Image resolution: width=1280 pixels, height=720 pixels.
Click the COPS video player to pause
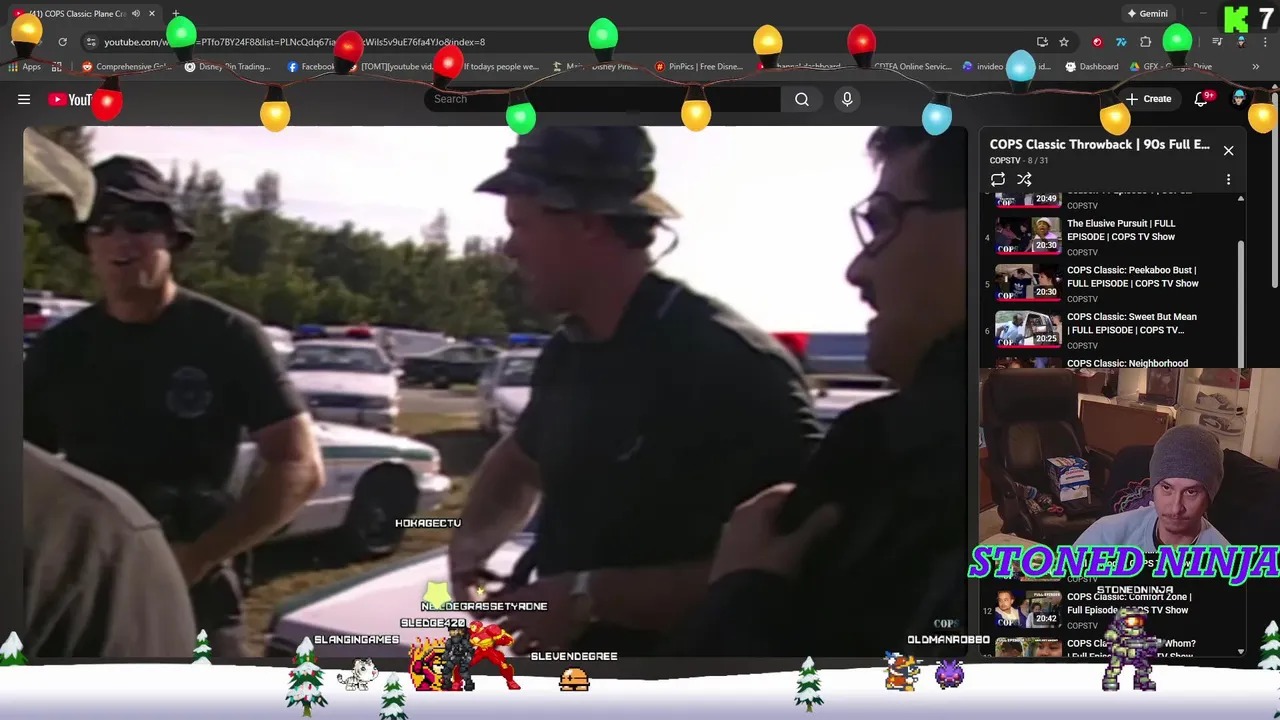click(x=495, y=392)
